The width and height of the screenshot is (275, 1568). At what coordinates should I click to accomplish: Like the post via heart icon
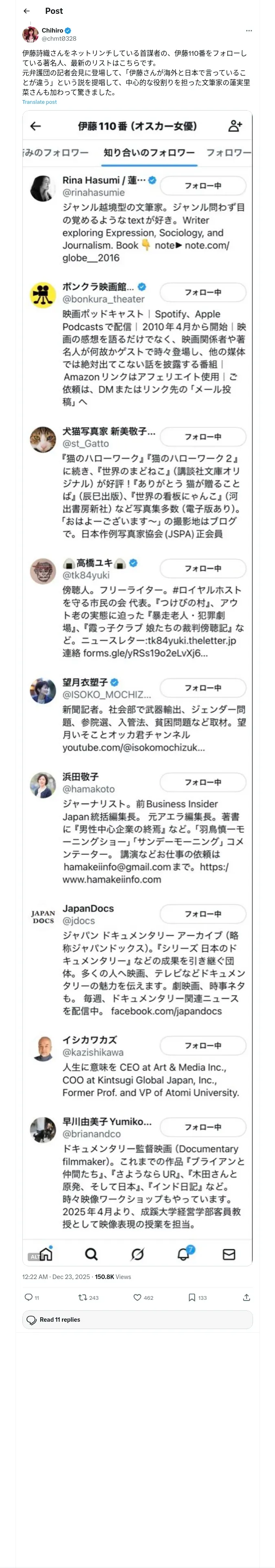(137, 1297)
